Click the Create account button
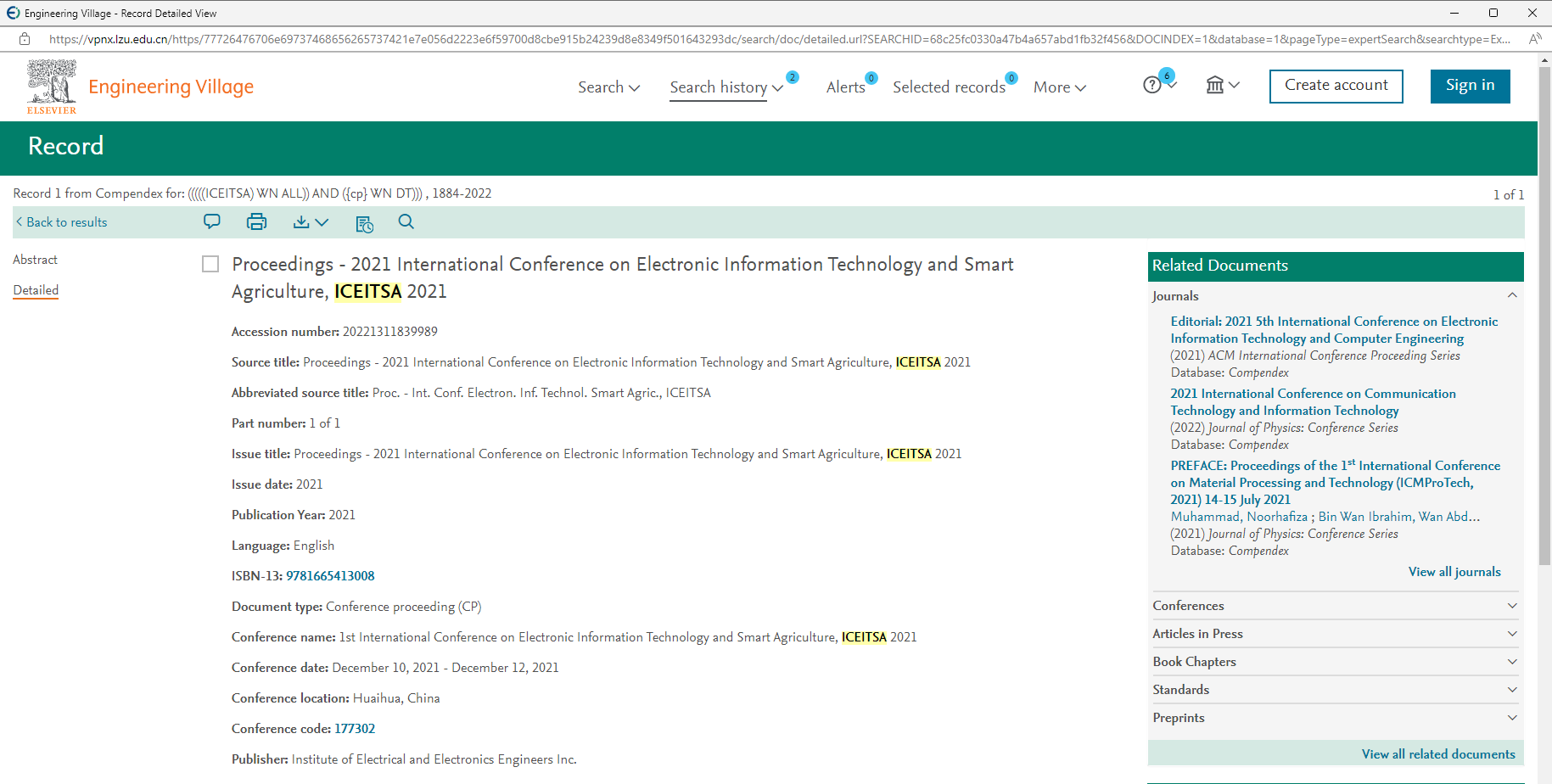Image resolution: width=1552 pixels, height=784 pixels. pyautogui.click(x=1336, y=86)
